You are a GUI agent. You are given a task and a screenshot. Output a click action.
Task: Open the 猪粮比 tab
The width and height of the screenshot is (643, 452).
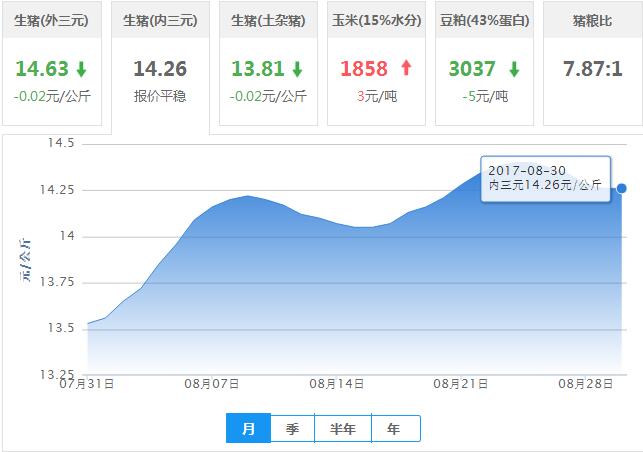pos(593,63)
